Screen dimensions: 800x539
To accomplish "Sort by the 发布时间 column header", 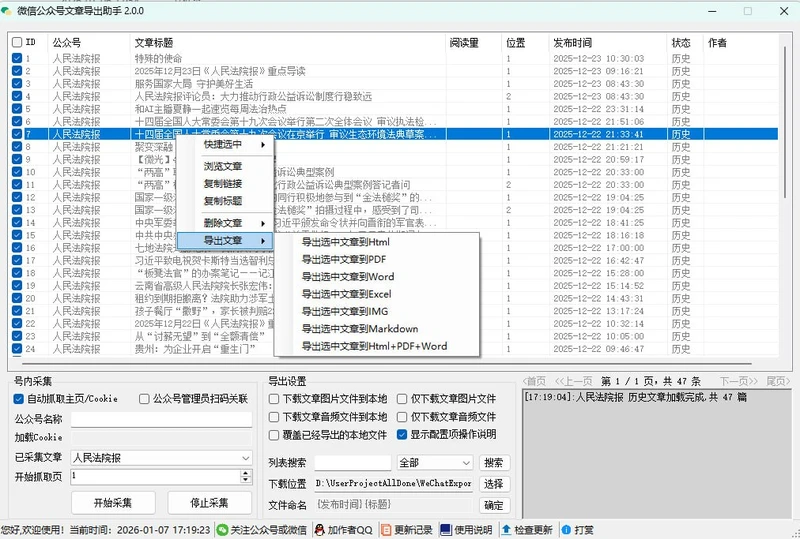I will (608, 42).
